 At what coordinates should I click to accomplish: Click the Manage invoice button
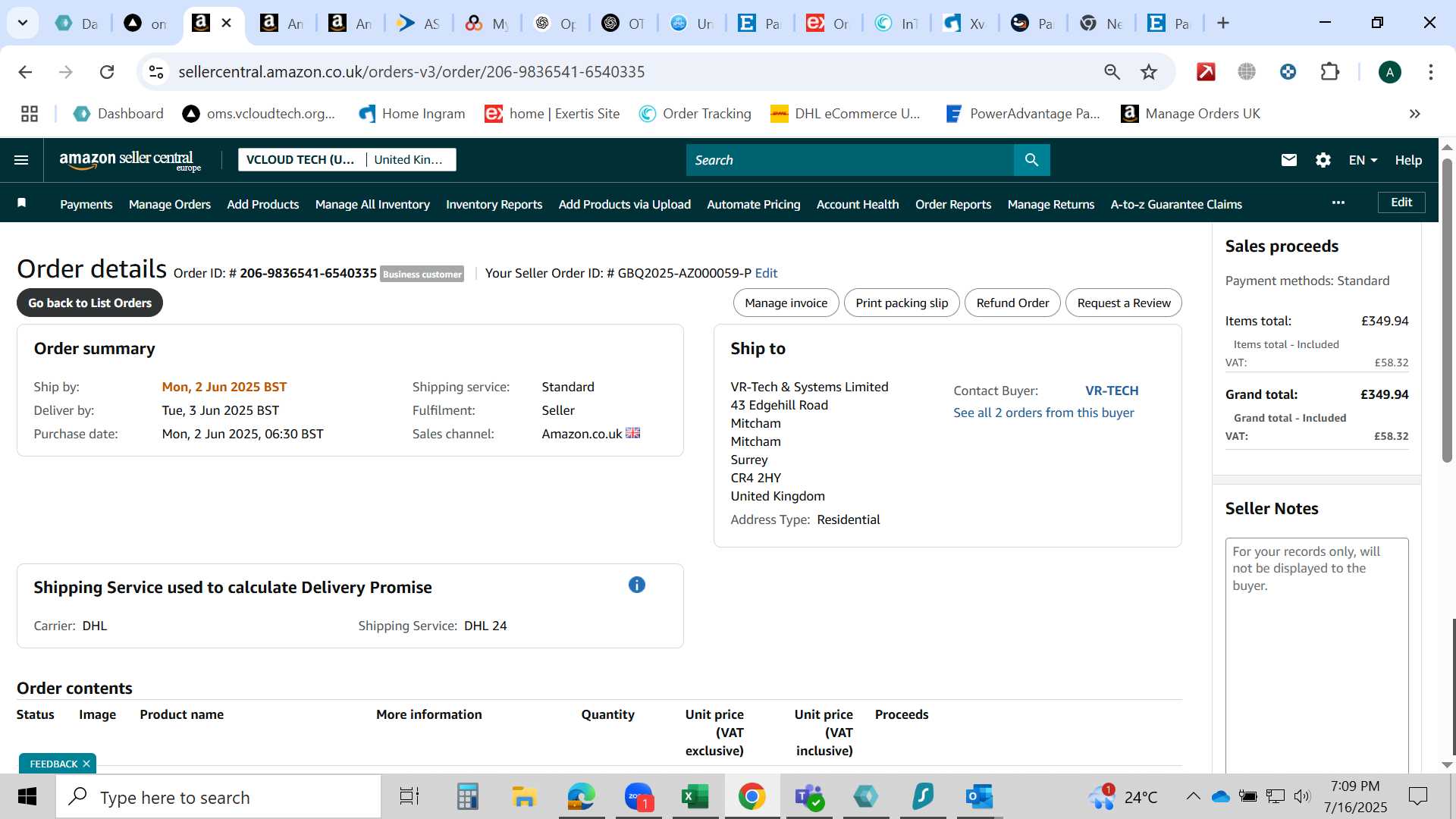(786, 303)
